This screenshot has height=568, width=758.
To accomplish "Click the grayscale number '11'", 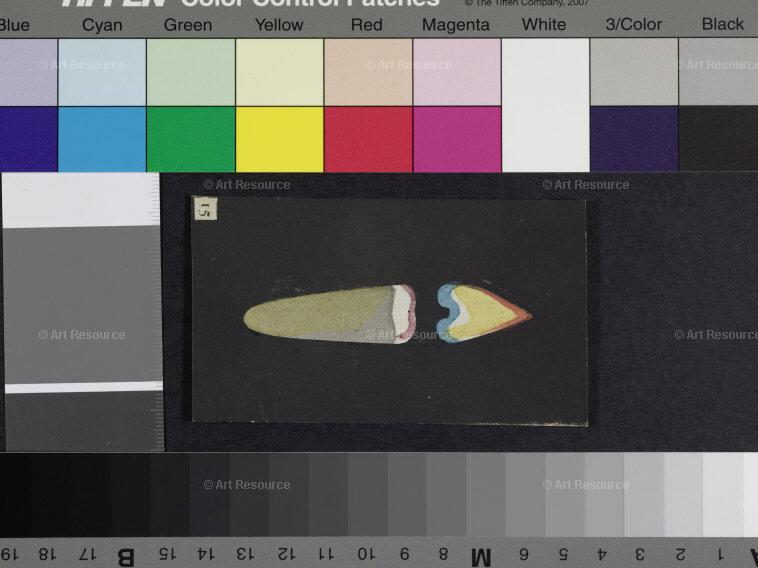I will [325, 553].
